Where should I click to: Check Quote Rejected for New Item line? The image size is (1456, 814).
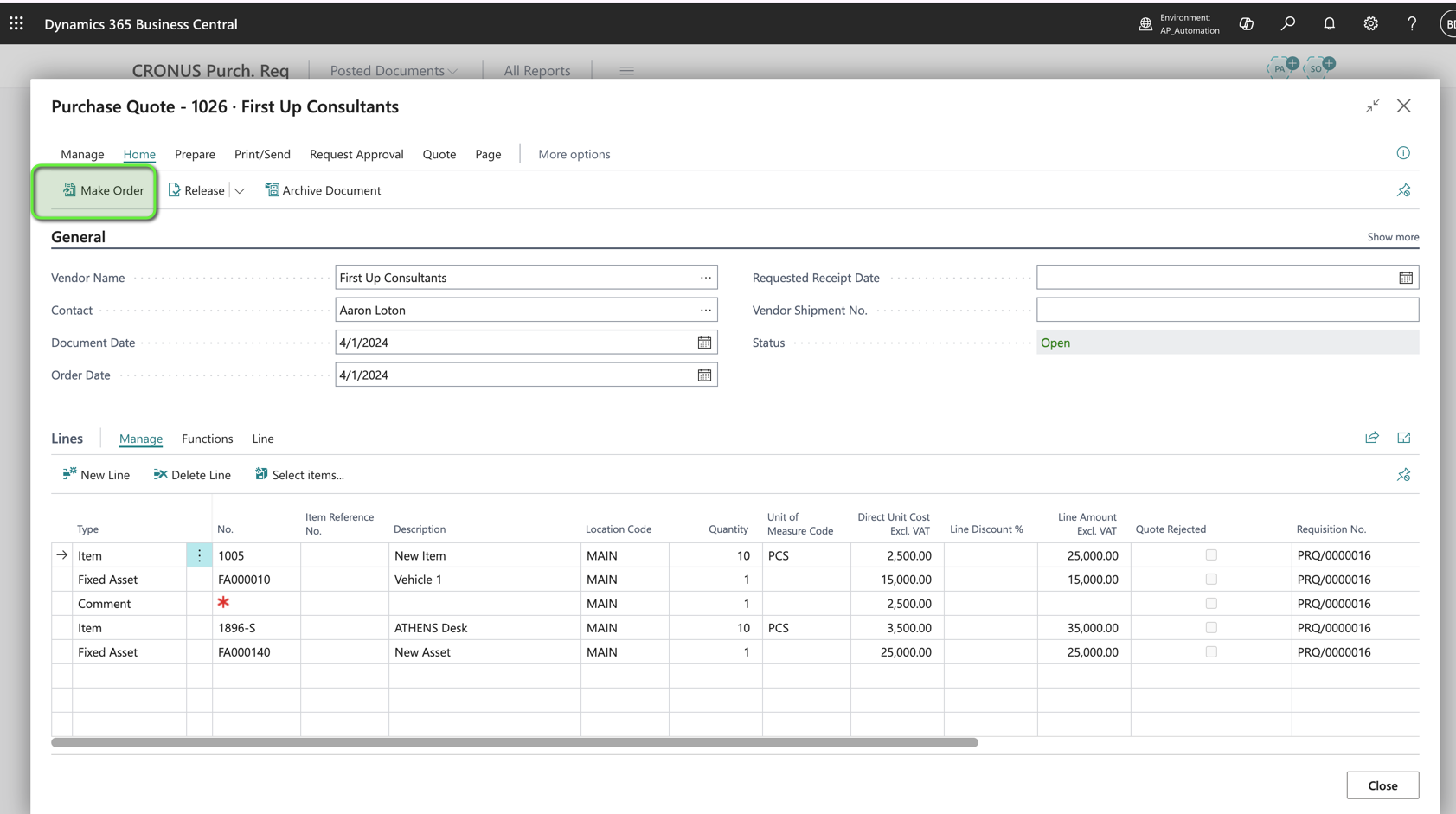(x=1210, y=555)
